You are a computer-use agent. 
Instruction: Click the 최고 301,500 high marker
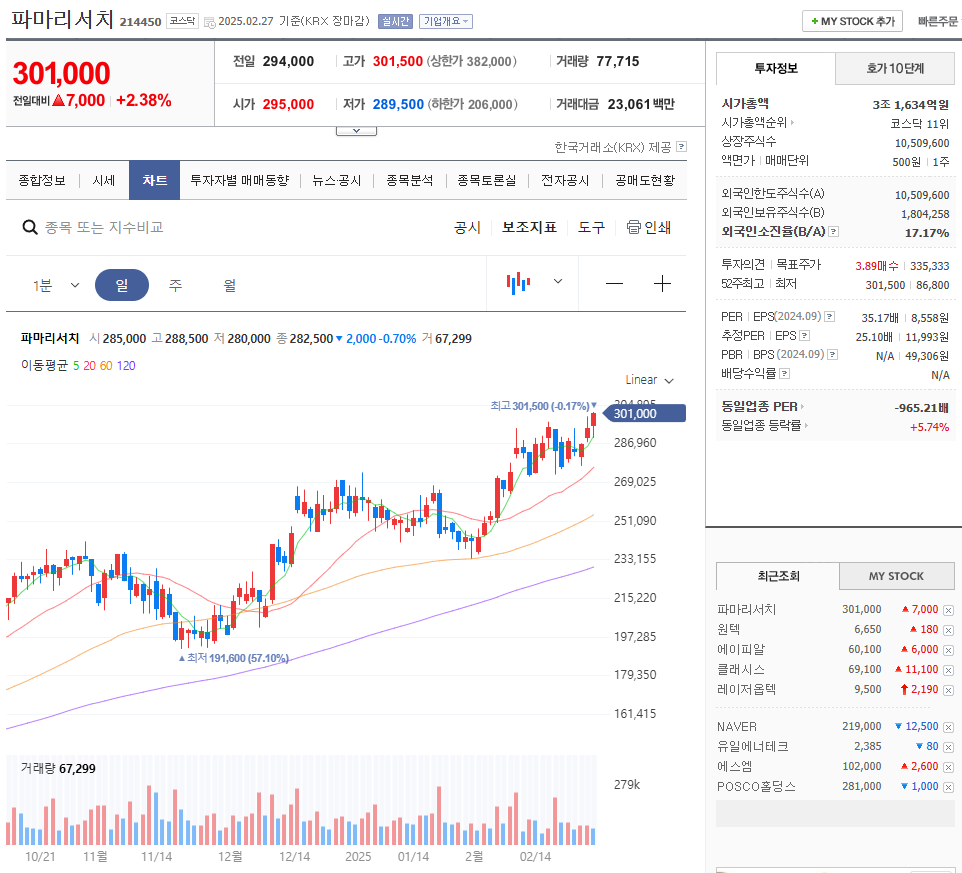(x=543, y=406)
